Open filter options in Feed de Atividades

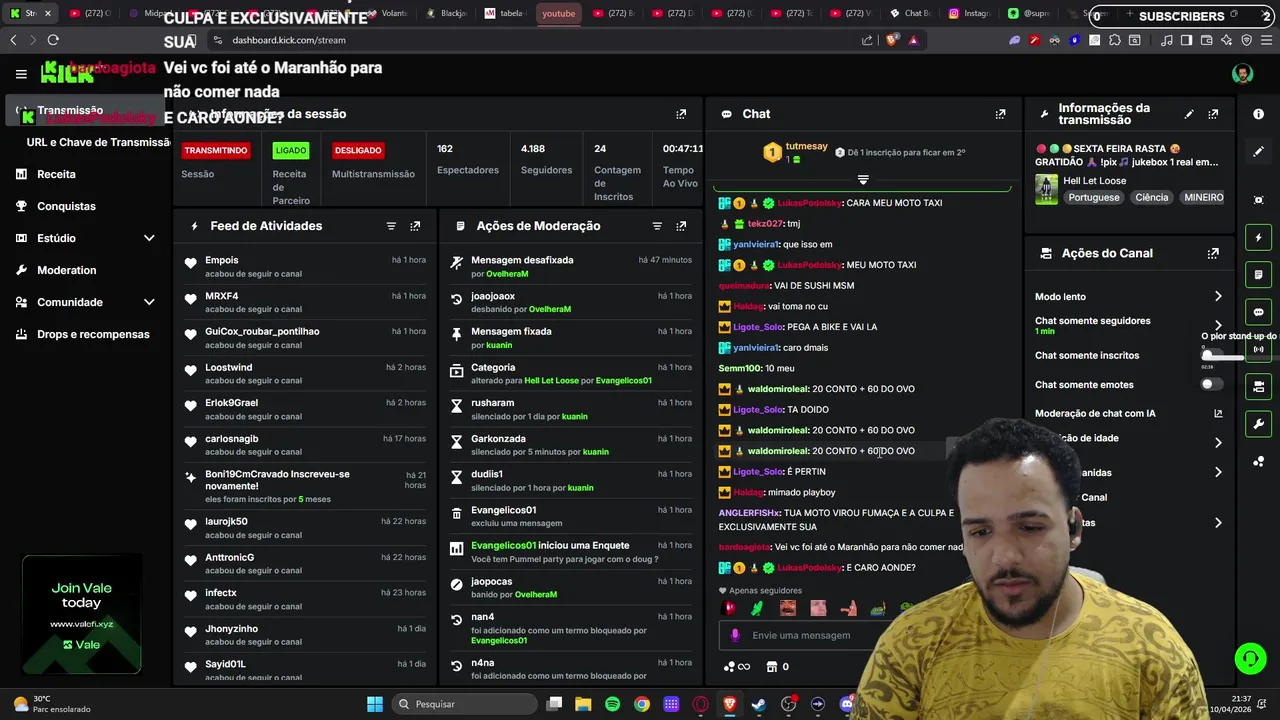pos(391,226)
